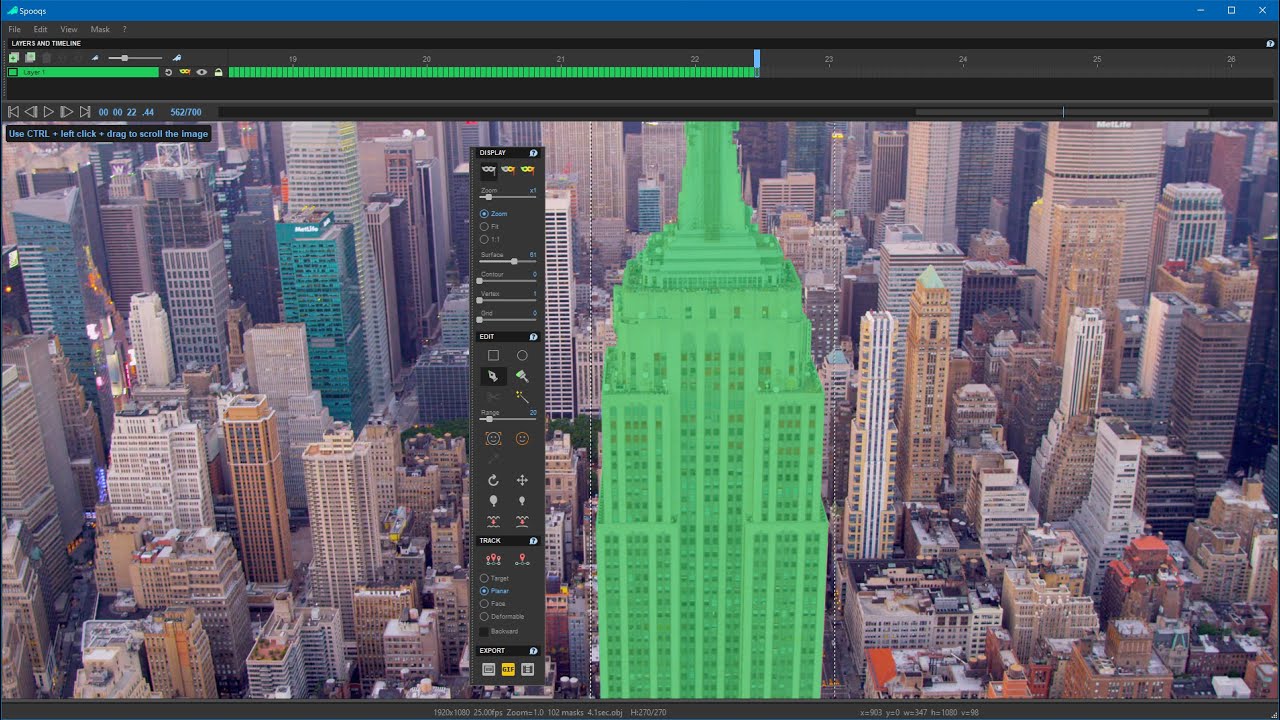The height and width of the screenshot is (720, 1280).
Task: Click the right wave-arrow icon
Action: 522,521
